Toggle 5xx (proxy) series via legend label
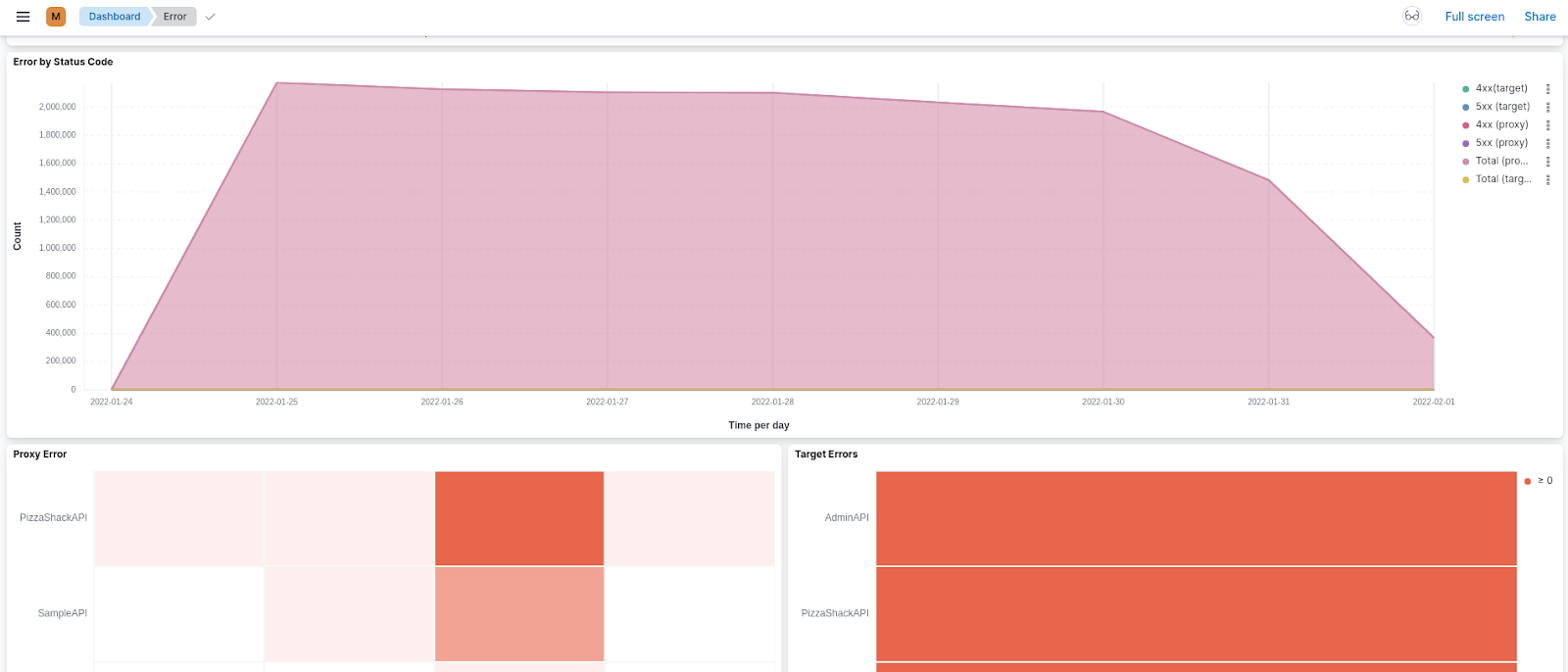Image resolution: width=1568 pixels, height=672 pixels. coord(1501,143)
